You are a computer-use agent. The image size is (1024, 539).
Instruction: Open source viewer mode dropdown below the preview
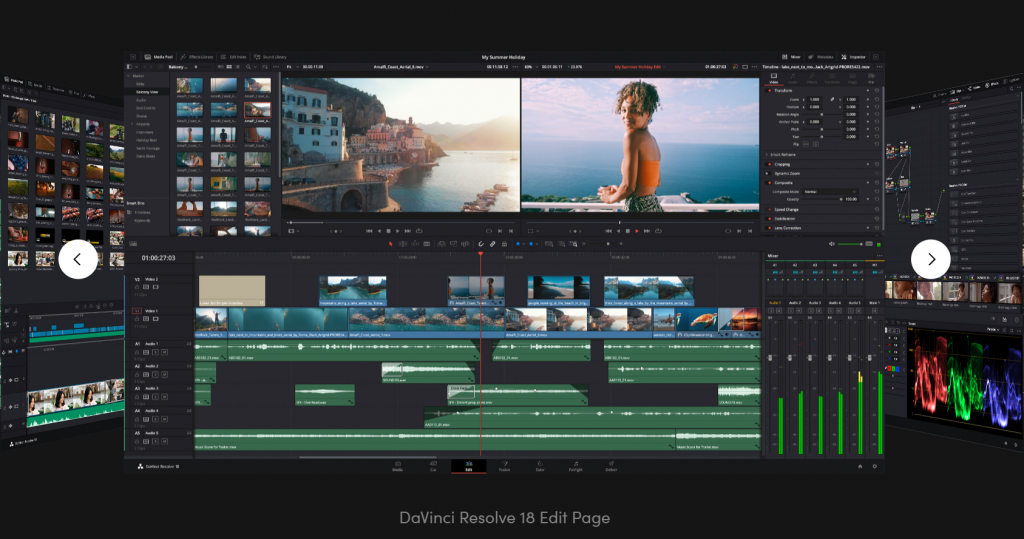click(x=293, y=231)
